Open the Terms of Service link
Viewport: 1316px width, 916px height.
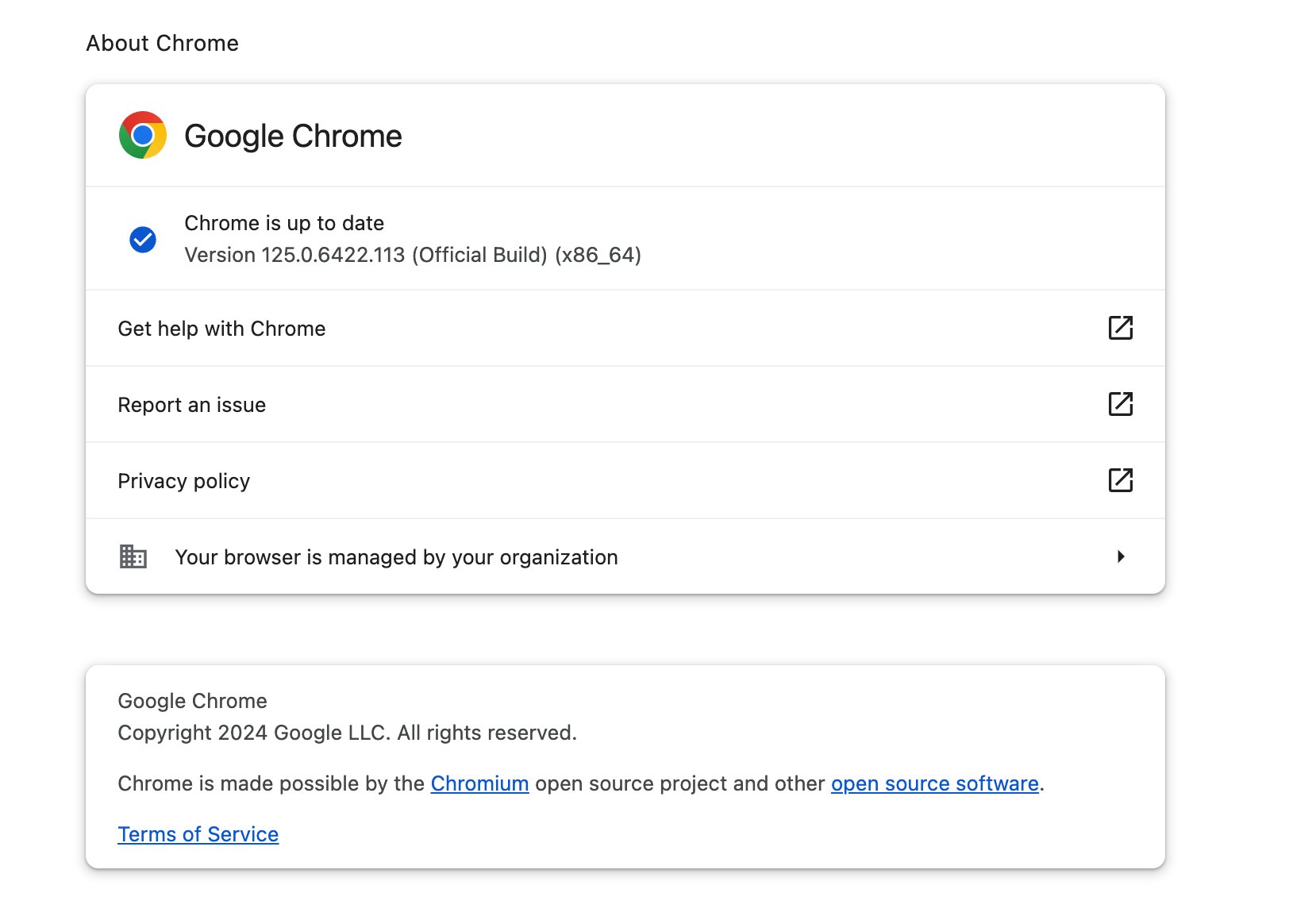(198, 834)
